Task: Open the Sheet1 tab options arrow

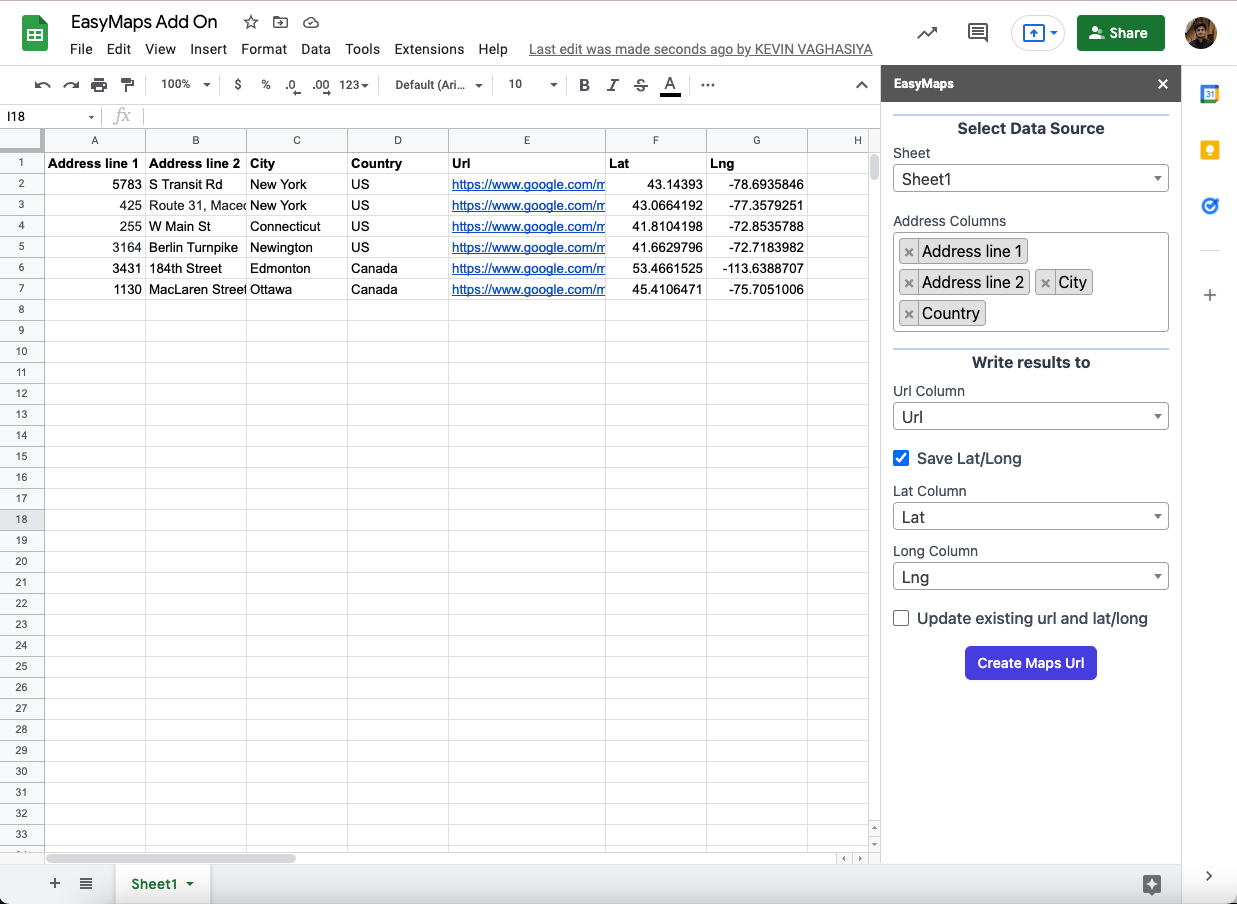Action: pyautogui.click(x=190, y=884)
